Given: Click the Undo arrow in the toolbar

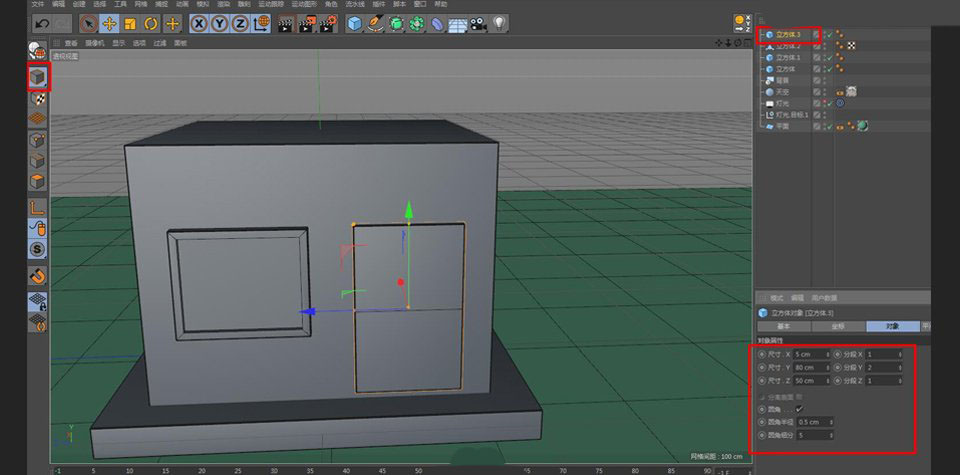Looking at the screenshot, I should [41, 22].
